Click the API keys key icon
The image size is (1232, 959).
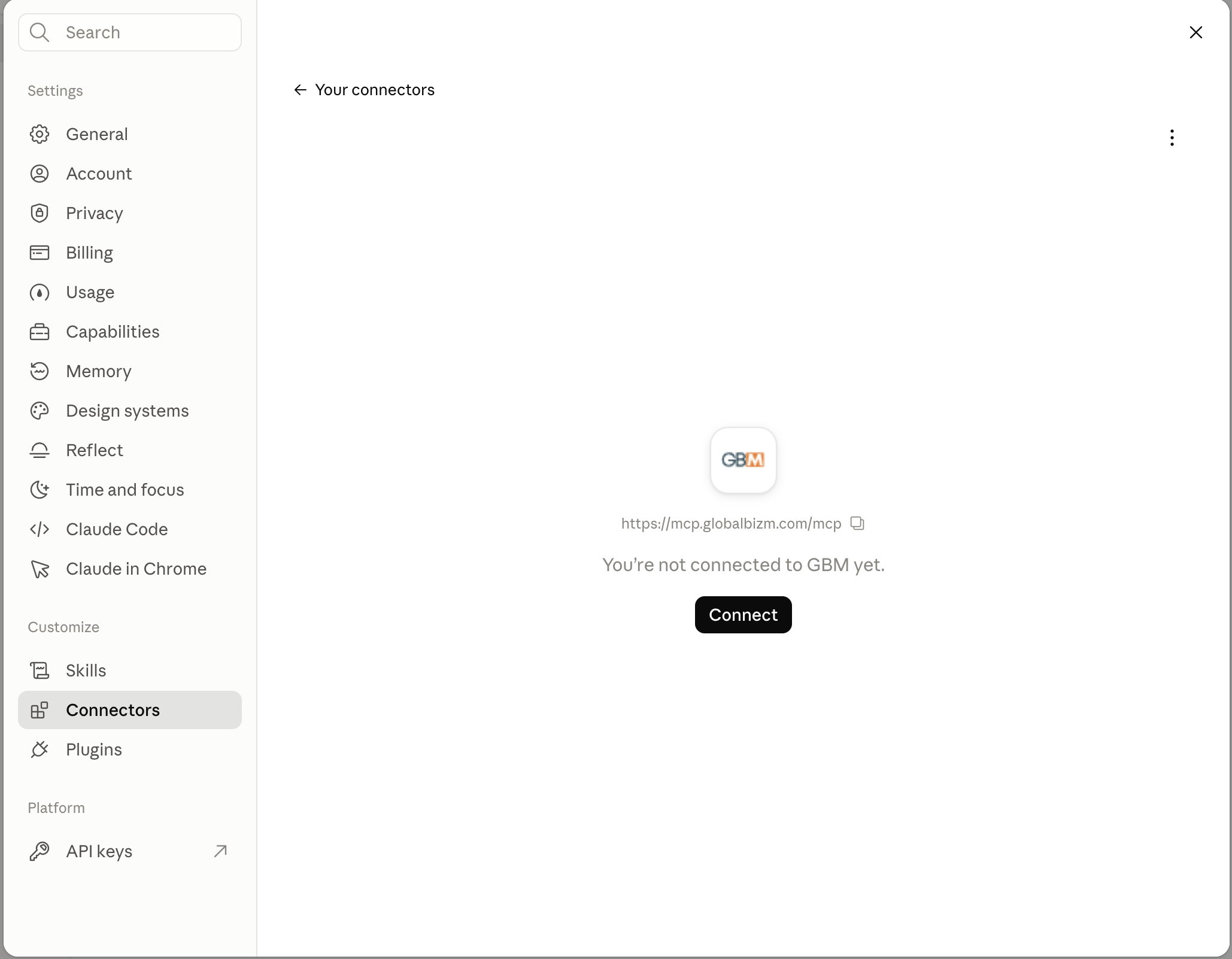click(40, 851)
